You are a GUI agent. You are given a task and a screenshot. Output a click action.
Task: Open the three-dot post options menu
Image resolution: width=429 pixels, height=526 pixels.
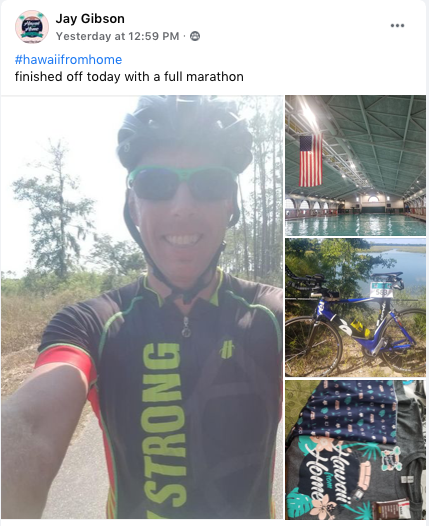pyautogui.click(x=397, y=25)
